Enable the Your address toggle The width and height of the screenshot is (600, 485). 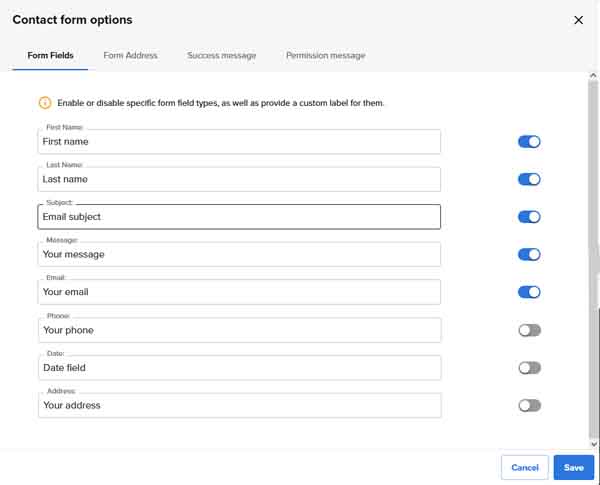(530, 405)
